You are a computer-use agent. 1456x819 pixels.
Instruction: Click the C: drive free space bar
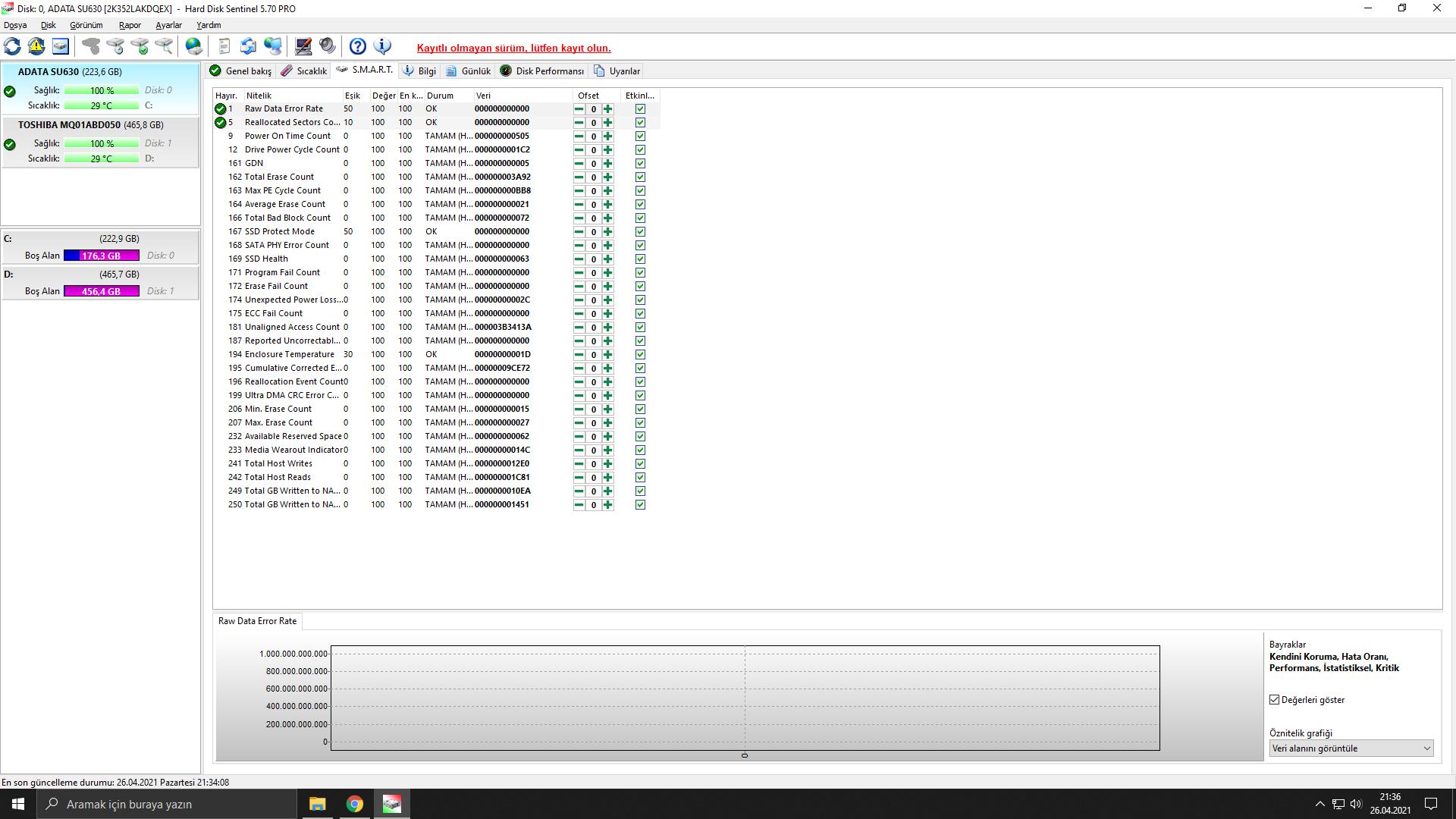(x=102, y=256)
